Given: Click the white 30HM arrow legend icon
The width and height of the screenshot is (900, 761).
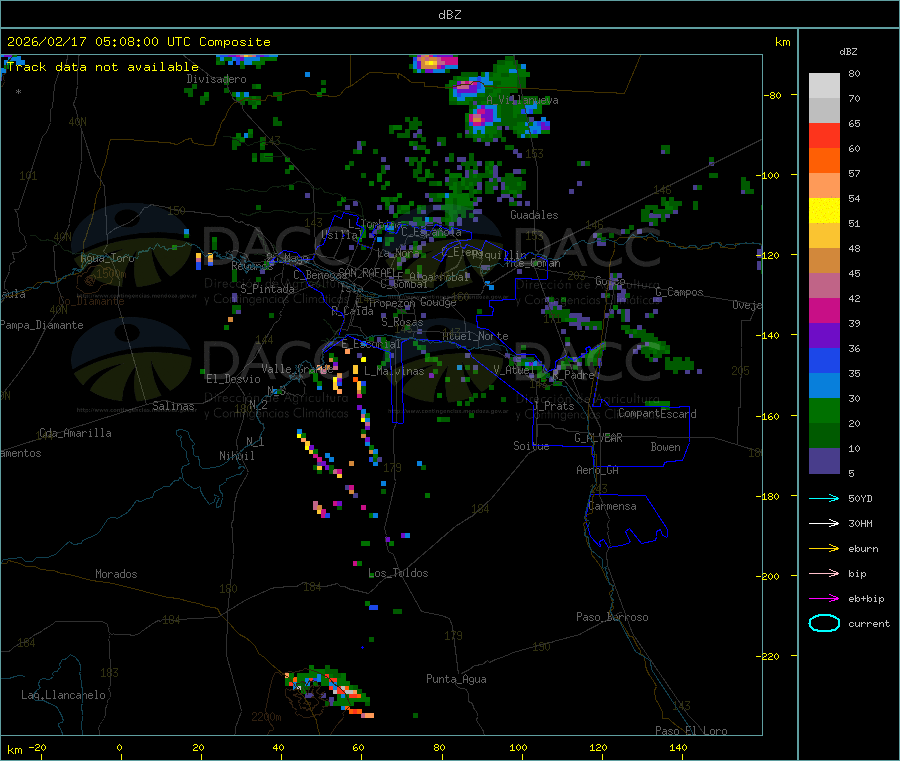Looking at the screenshot, I should tap(824, 523).
